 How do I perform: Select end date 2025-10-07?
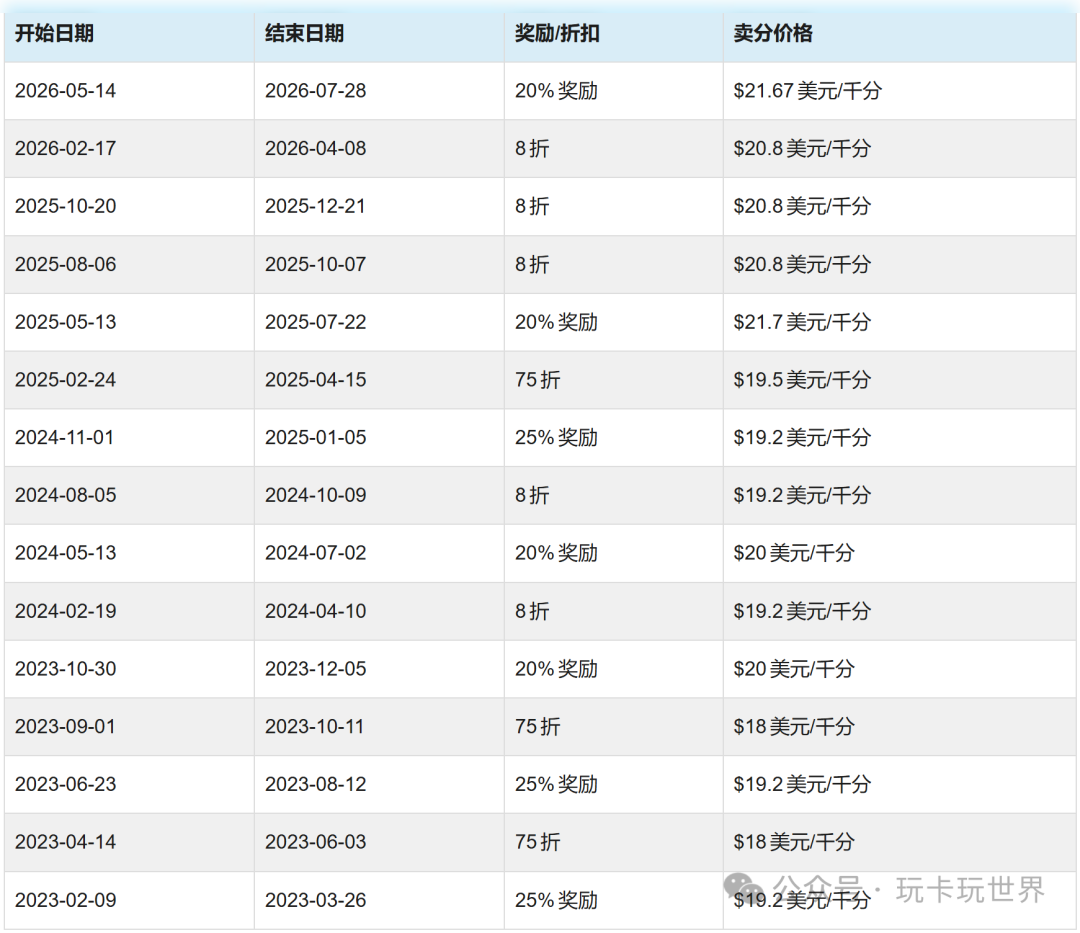(x=315, y=264)
